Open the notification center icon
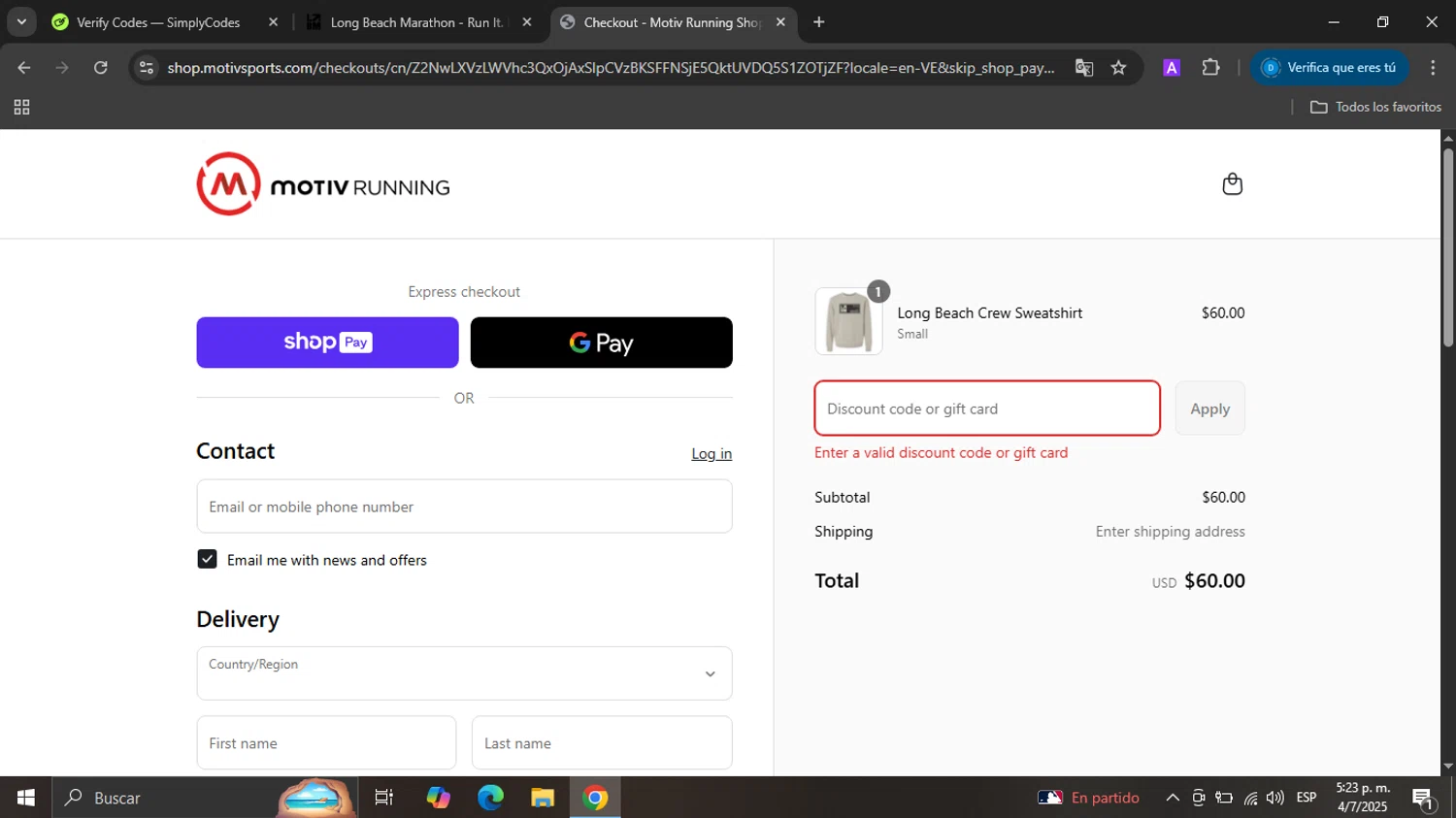 point(1423,799)
